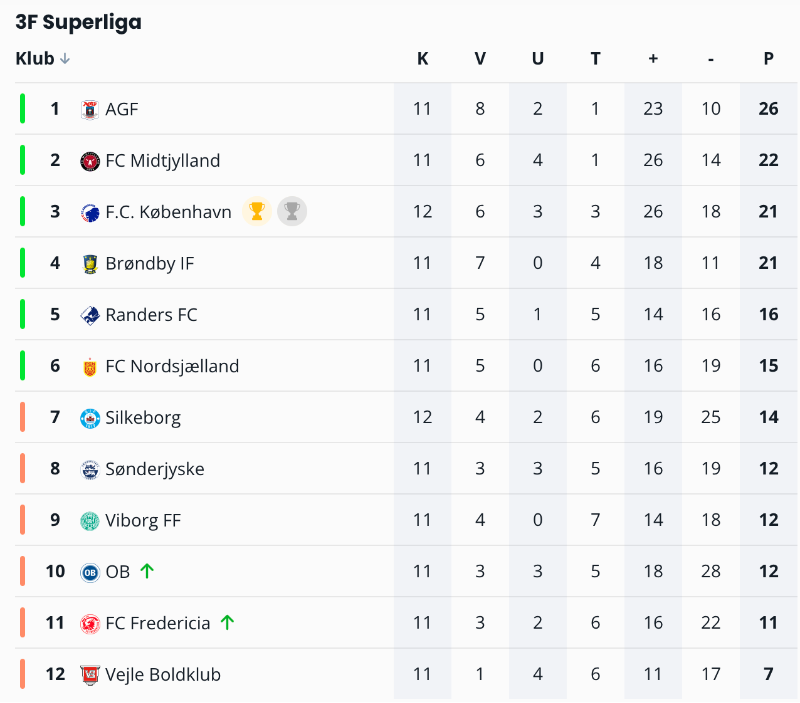Click the Randers FC crest icon
The height and width of the screenshot is (703, 800).
(x=90, y=315)
